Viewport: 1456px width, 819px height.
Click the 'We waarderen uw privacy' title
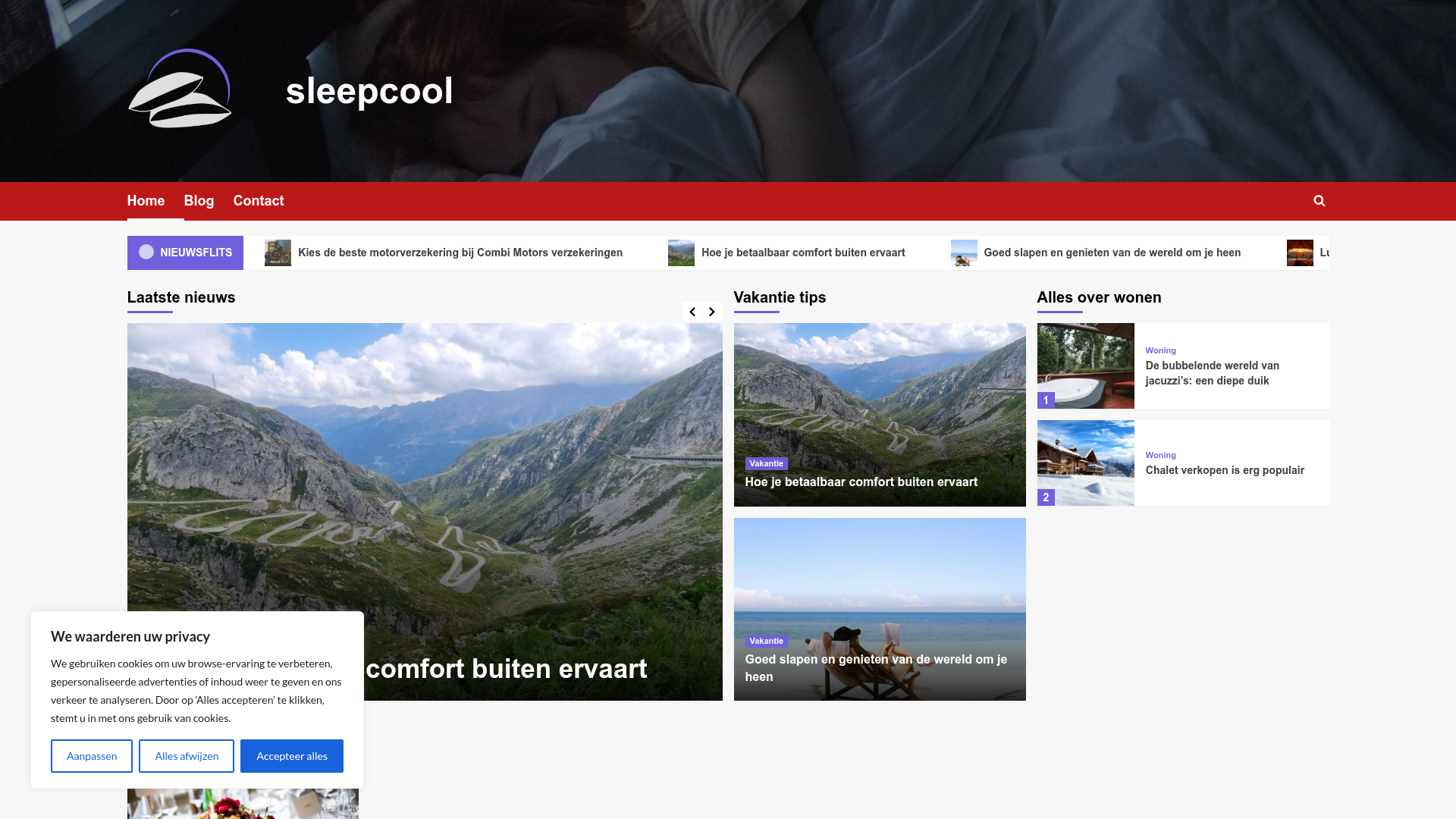[130, 637]
